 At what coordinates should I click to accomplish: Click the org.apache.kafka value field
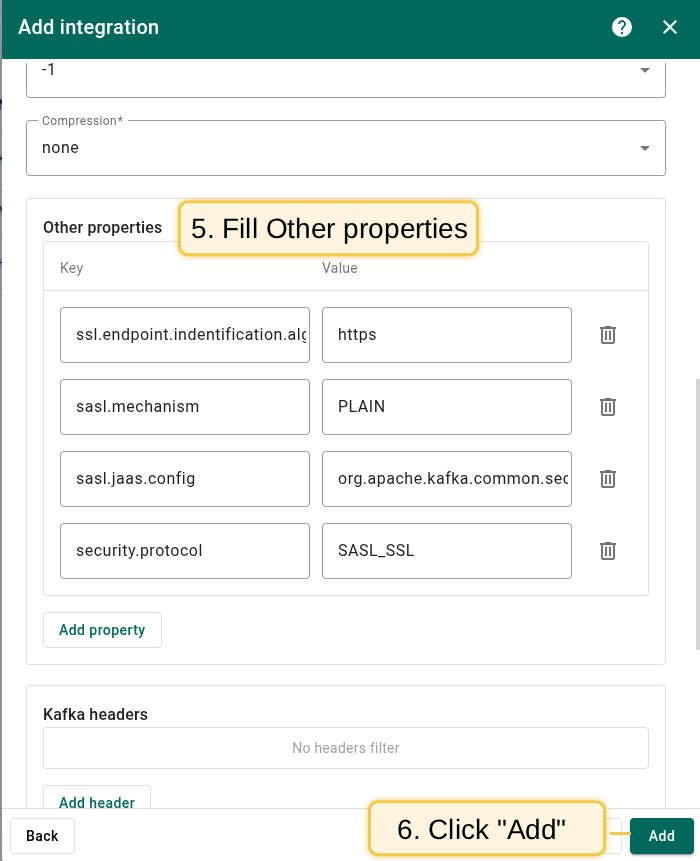pos(446,479)
